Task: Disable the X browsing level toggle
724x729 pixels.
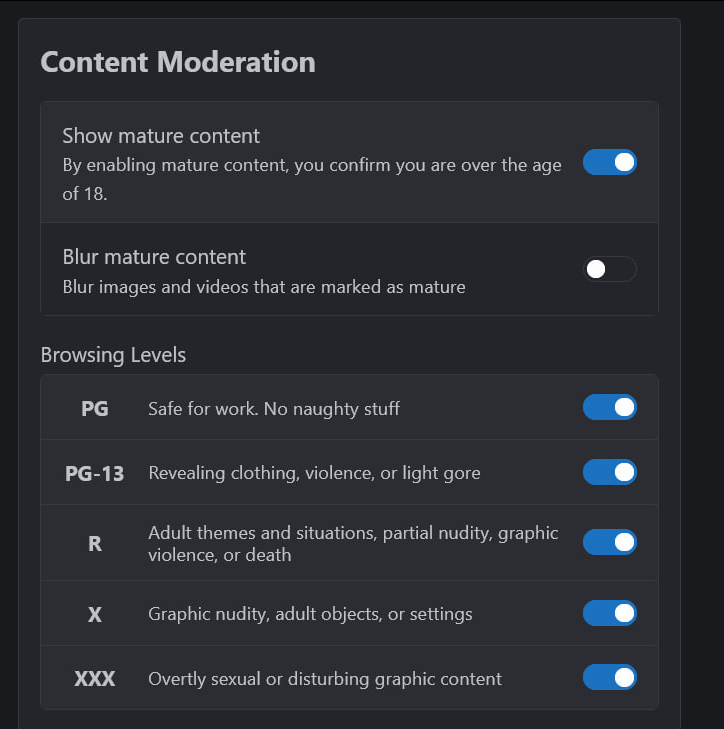Action: (x=609, y=613)
